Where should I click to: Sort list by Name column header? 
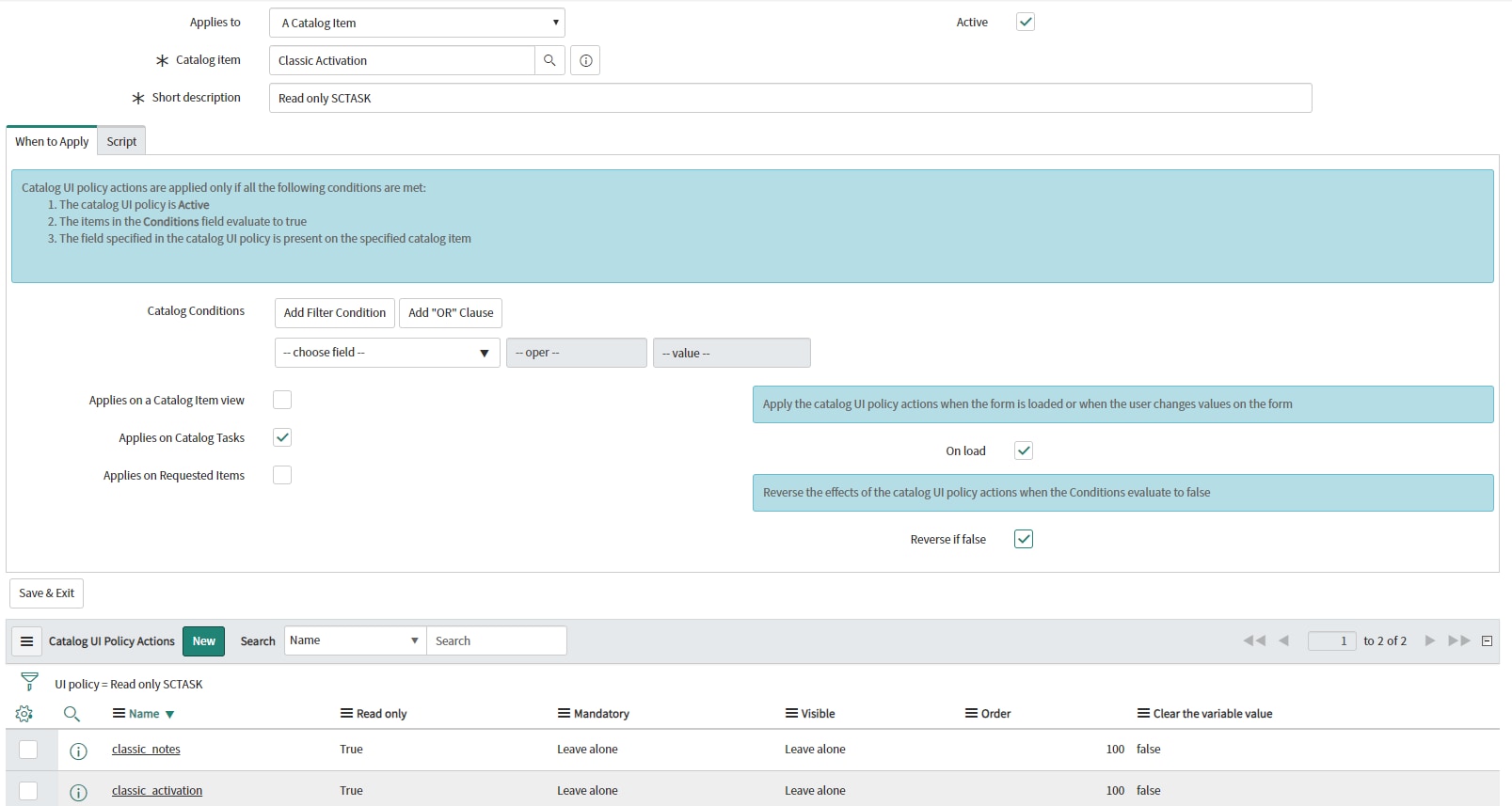pos(144,714)
